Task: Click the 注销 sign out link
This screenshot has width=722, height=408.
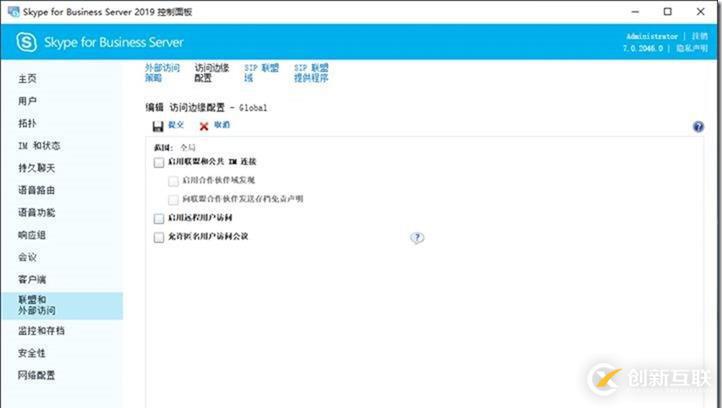Action: (x=699, y=36)
